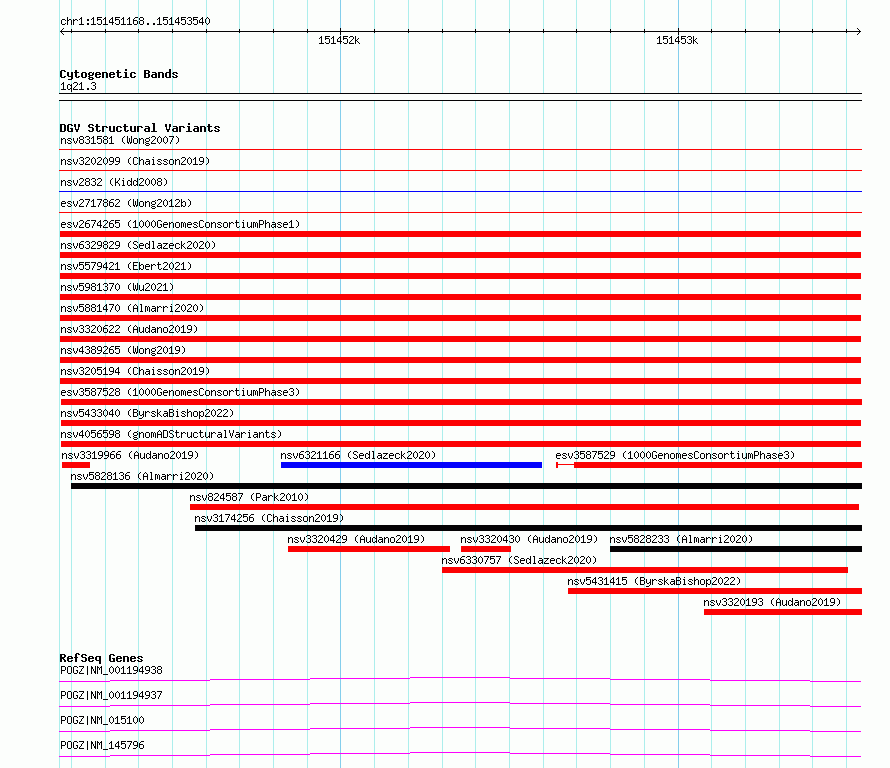Select the nsv3320193 (Audano2019) red bar
The width and height of the screenshot is (890, 768).
click(x=783, y=612)
